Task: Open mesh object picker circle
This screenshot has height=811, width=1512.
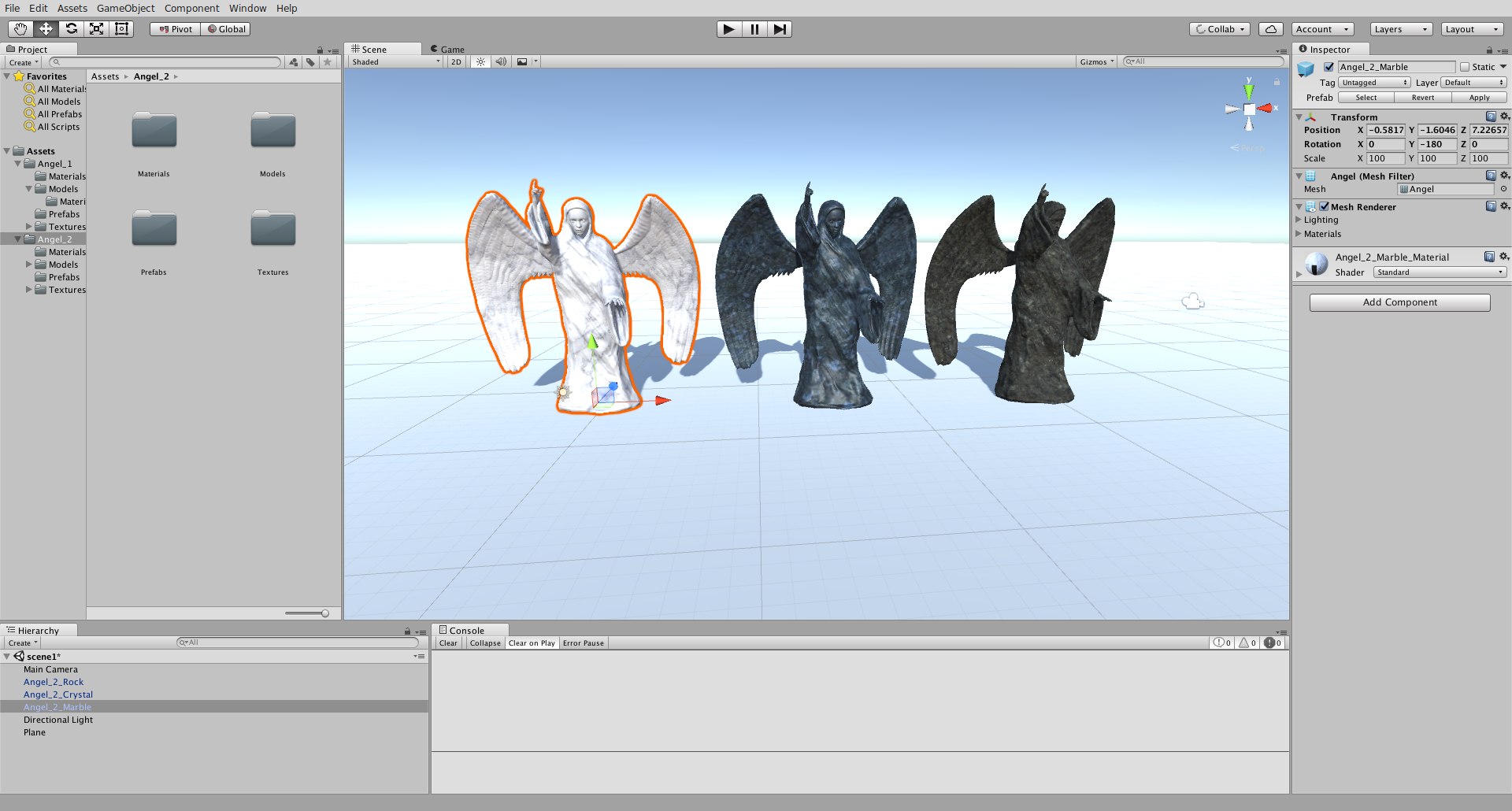Action: (1503, 189)
